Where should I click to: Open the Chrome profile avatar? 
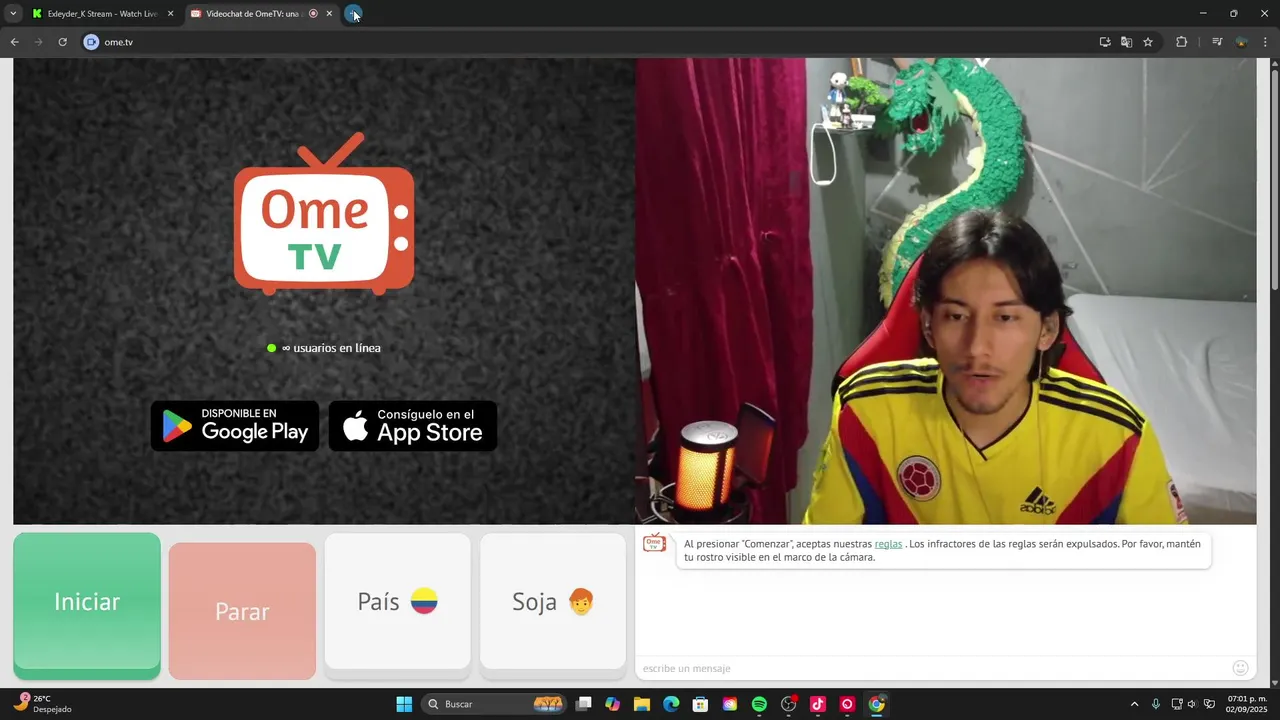1241,42
